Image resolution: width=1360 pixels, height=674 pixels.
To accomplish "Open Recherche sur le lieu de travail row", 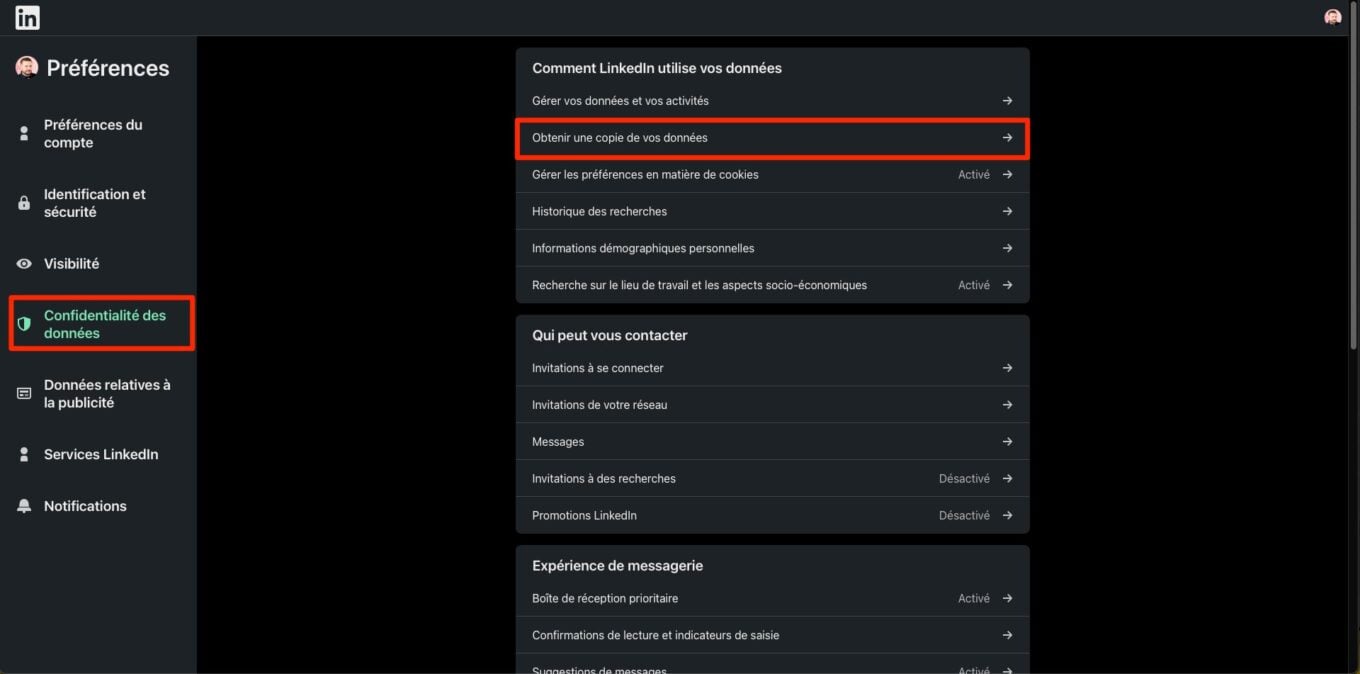I will [772, 285].
